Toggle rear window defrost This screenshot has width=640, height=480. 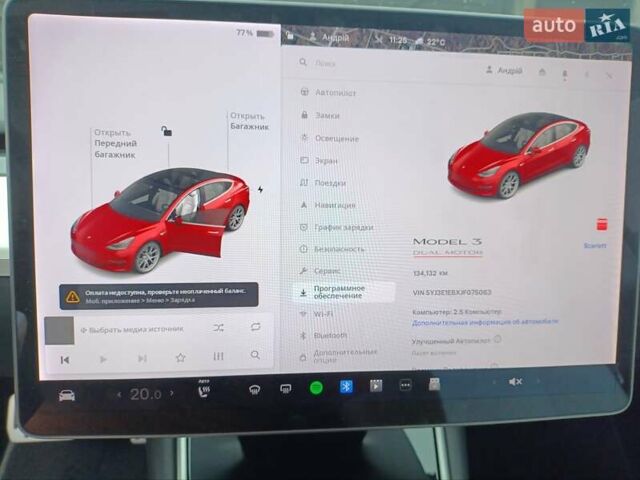click(x=285, y=389)
